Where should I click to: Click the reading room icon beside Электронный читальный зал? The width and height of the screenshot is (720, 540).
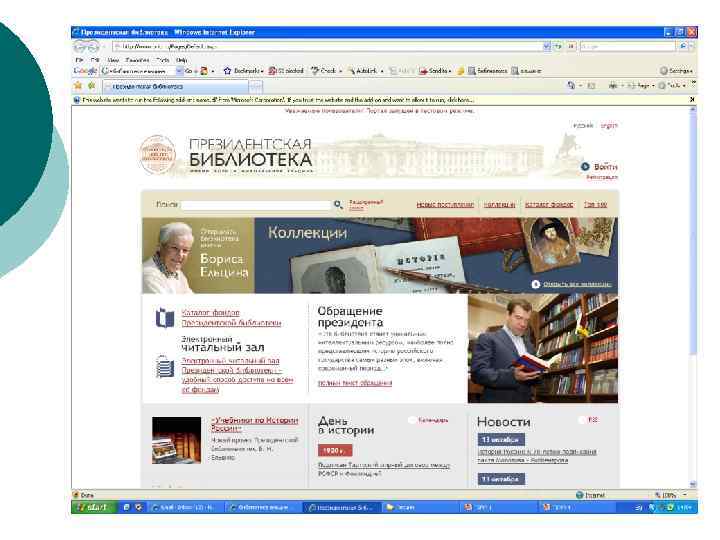coord(164,366)
